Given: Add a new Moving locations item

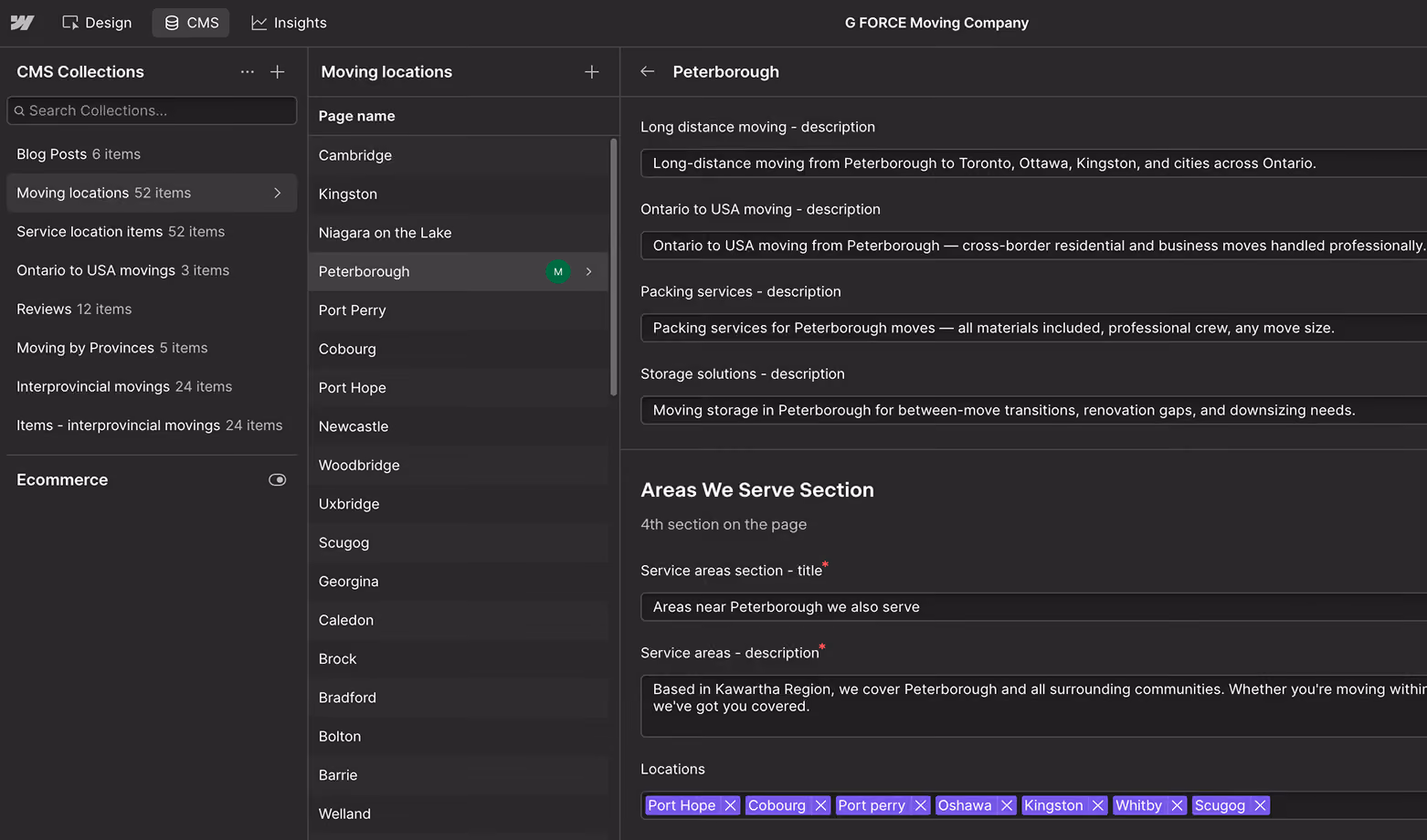Looking at the screenshot, I should (592, 72).
